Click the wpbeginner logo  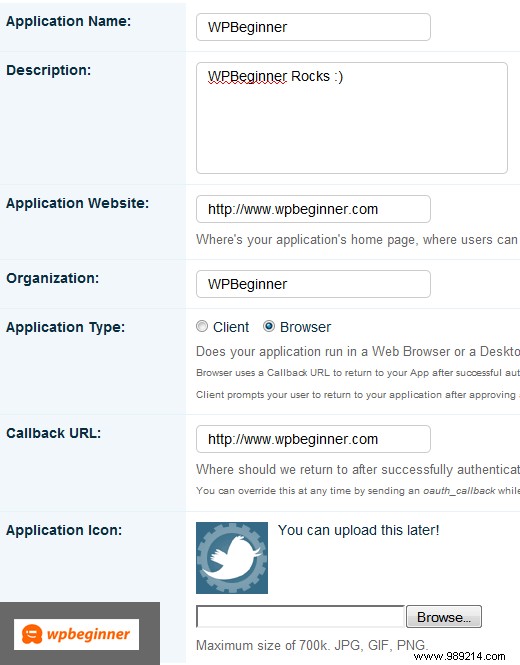click(76, 634)
